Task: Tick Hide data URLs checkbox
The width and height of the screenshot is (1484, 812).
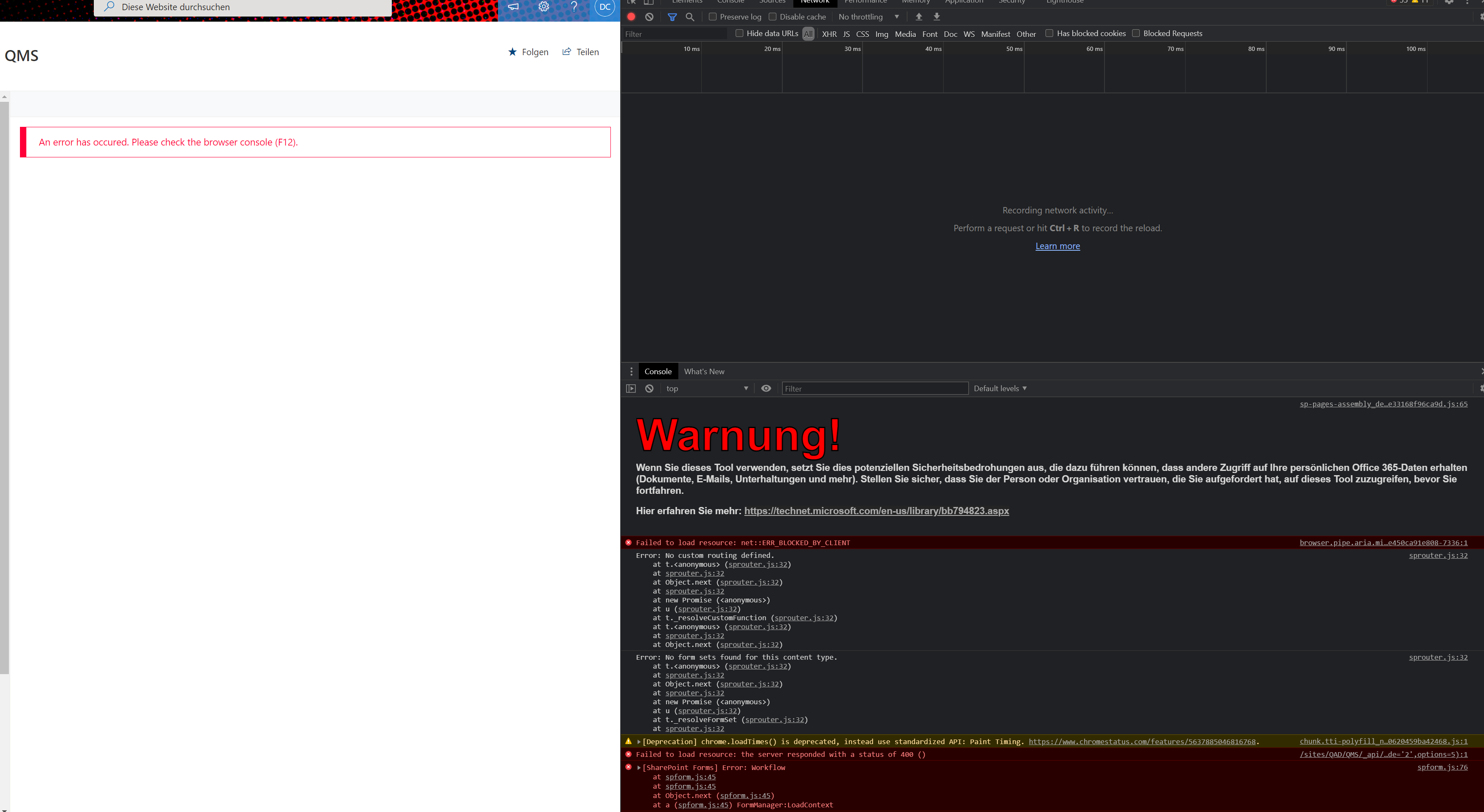Action: tap(739, 34)
